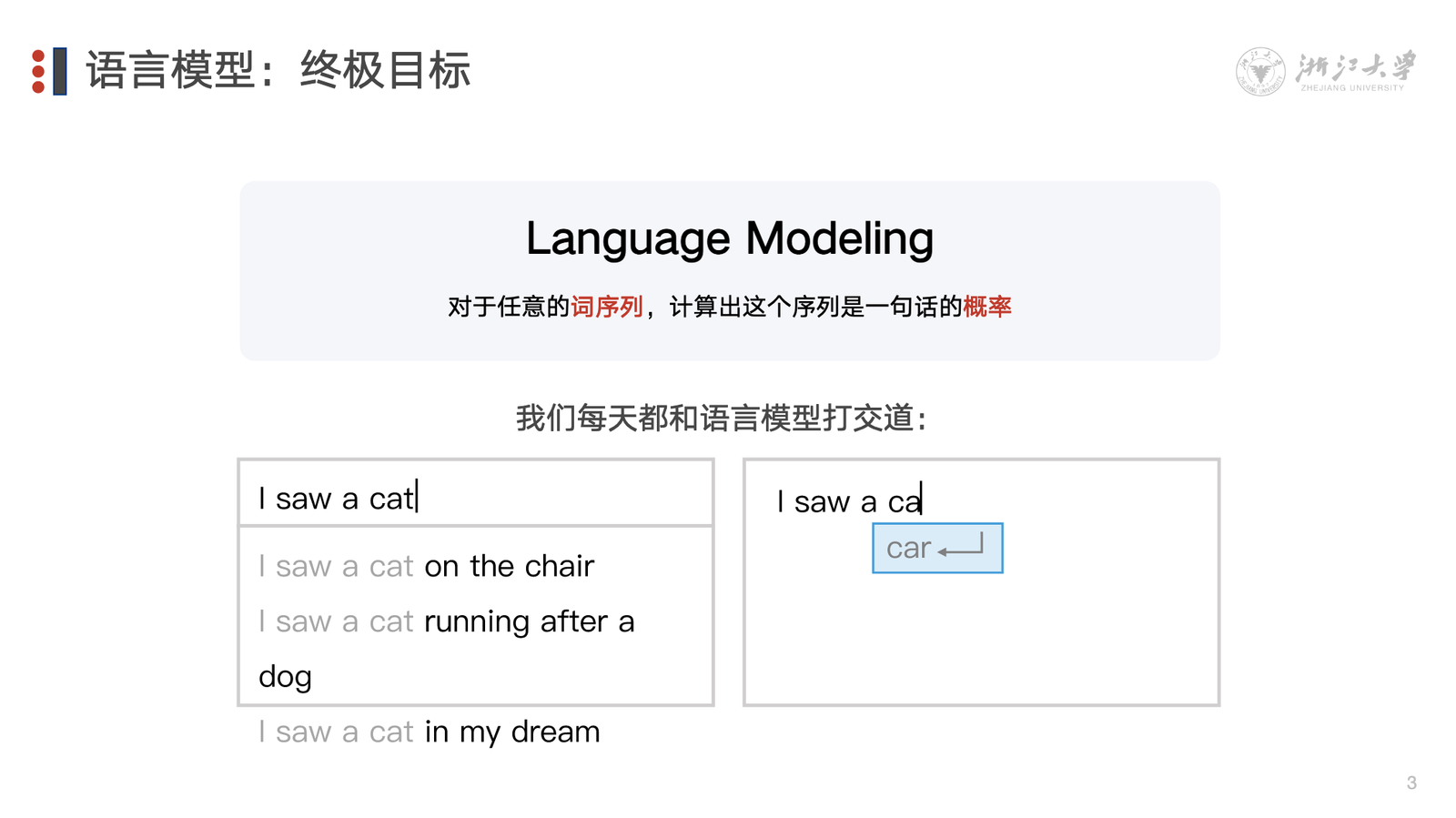
Task: Click the small "ZHEJIANG UNIVERSITY" text
Action: [1352, 88]
